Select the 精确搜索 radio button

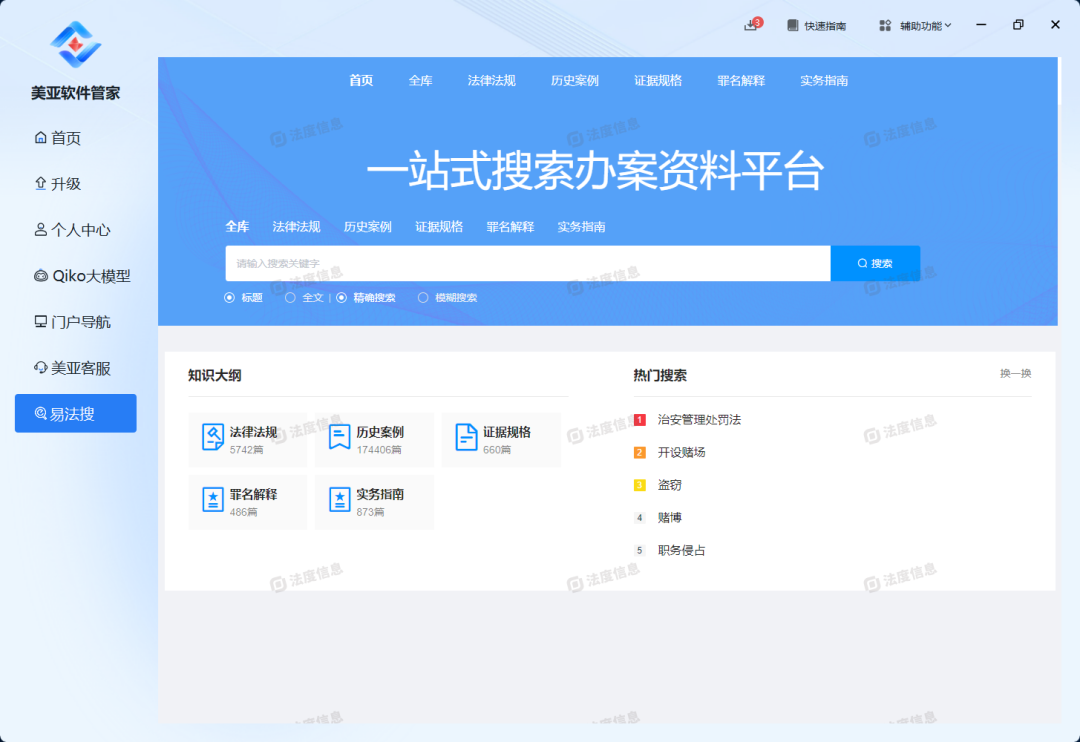342,298
